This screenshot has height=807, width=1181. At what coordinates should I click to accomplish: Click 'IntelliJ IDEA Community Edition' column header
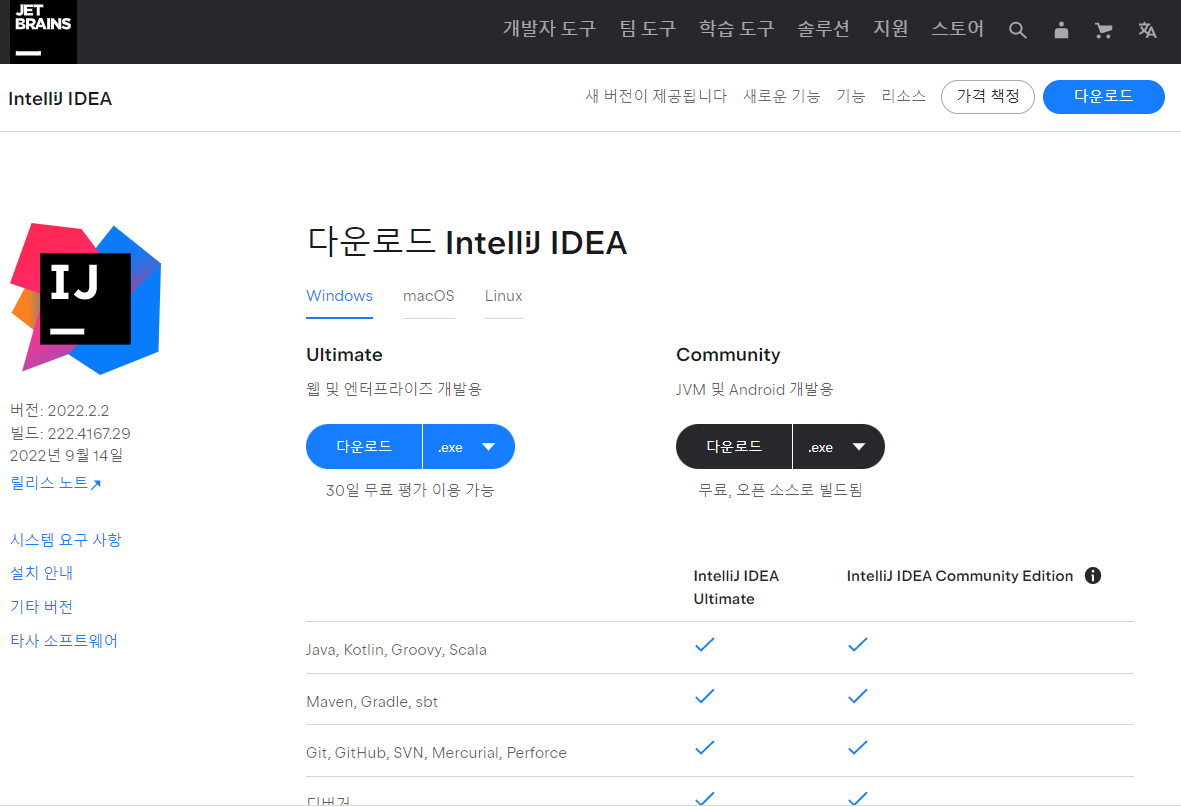click(960, 576)
